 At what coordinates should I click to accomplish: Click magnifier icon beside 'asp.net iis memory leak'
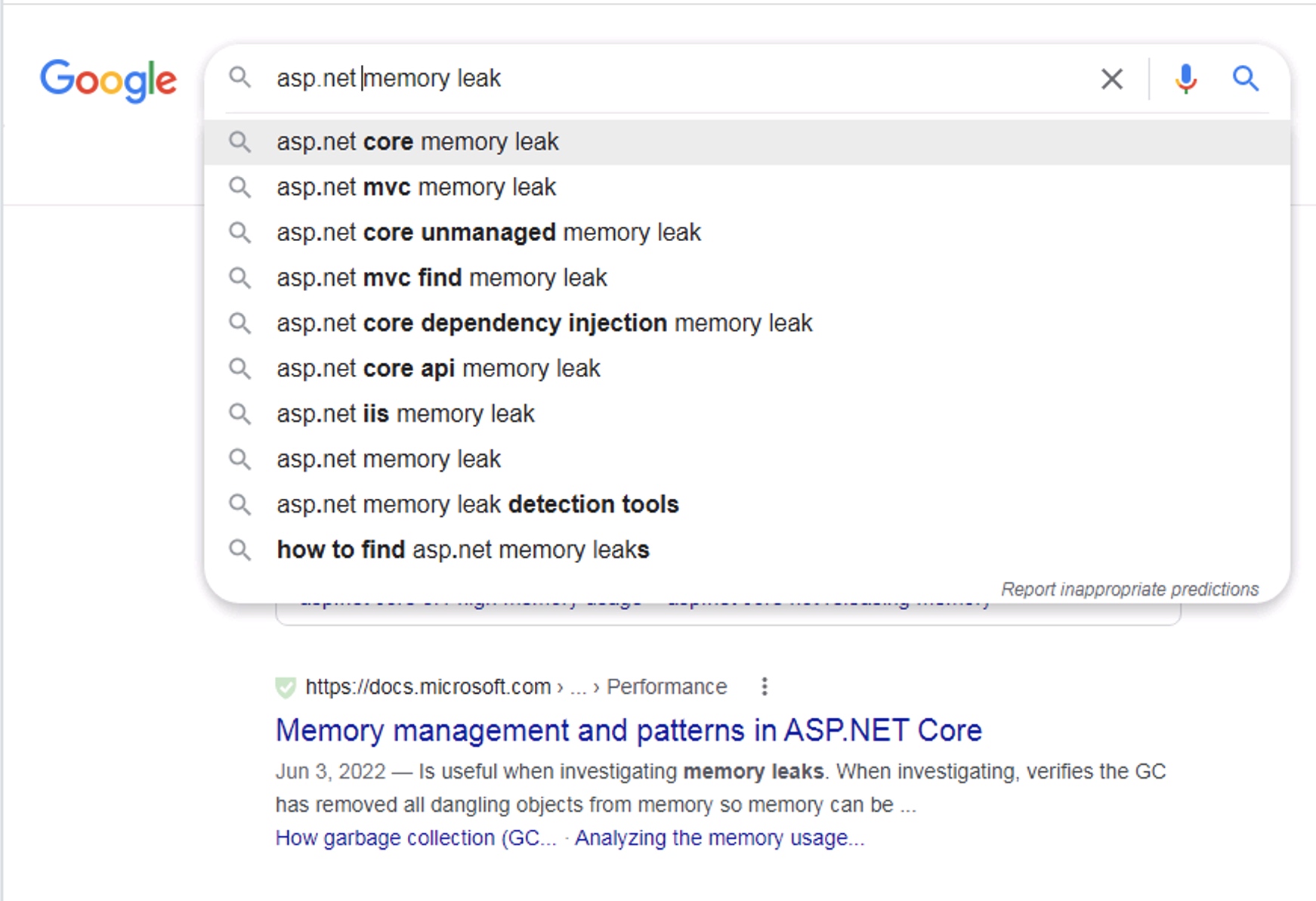240,413
